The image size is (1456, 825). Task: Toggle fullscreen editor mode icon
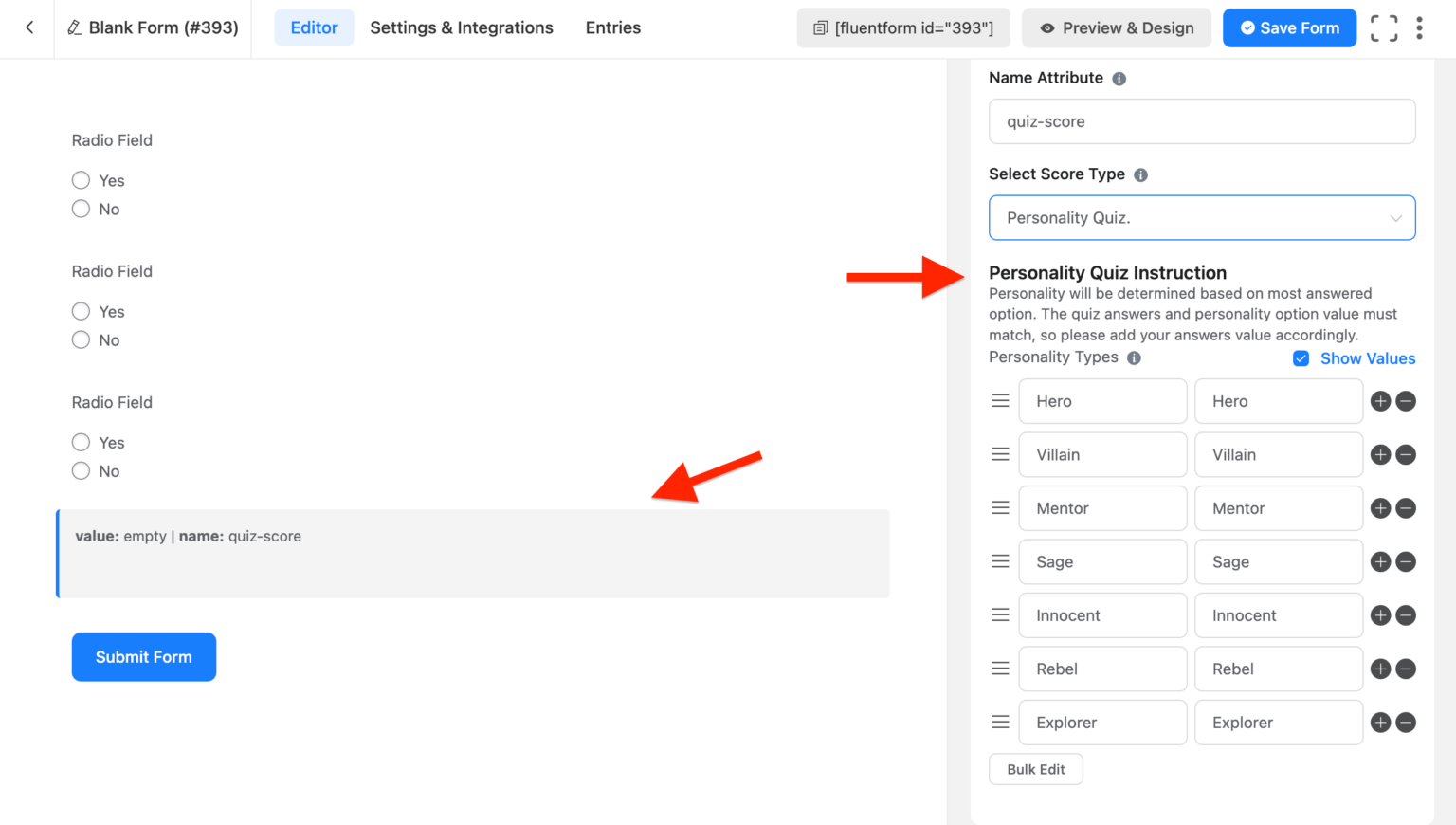click(x=1383, y=28)
